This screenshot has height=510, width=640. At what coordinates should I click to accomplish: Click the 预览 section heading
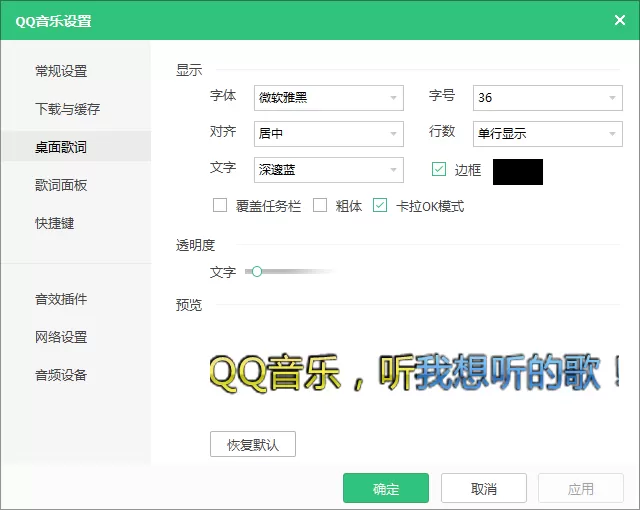pos(189,305)
